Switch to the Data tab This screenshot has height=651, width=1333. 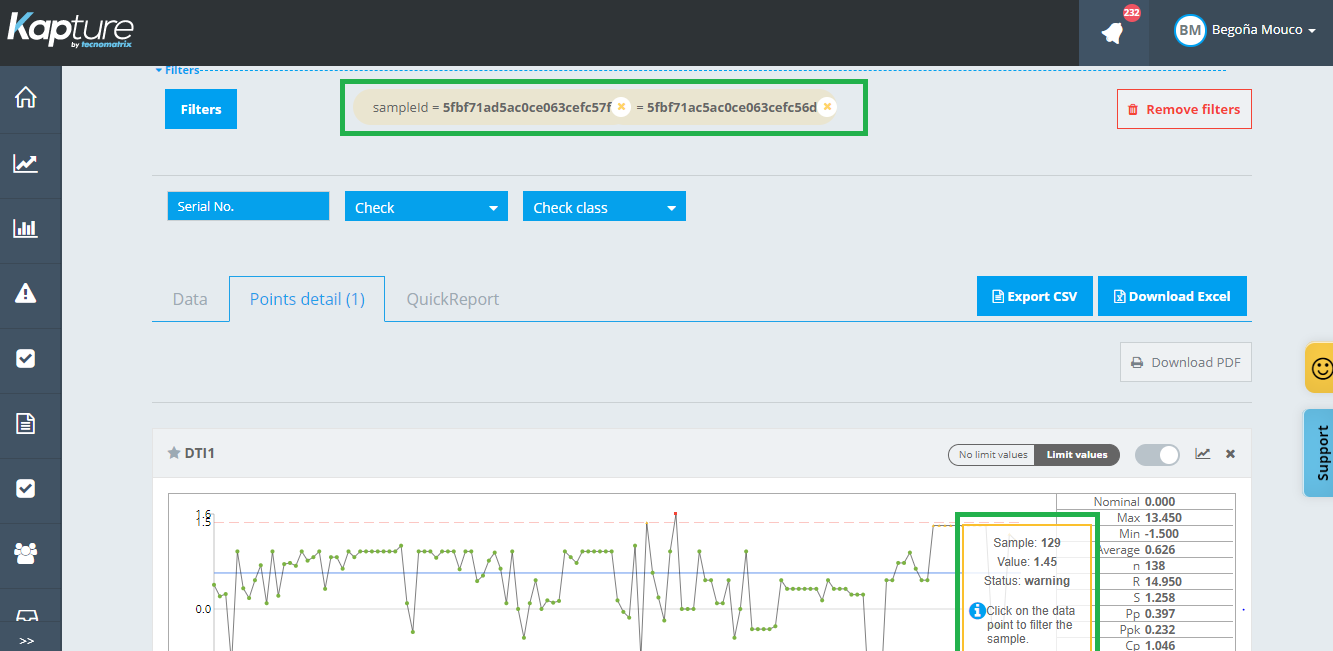(190, 299)
